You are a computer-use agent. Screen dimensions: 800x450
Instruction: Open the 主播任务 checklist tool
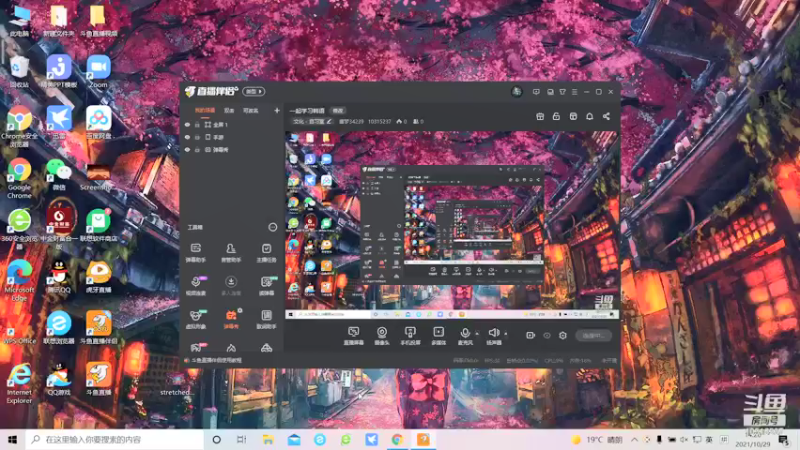266,253
